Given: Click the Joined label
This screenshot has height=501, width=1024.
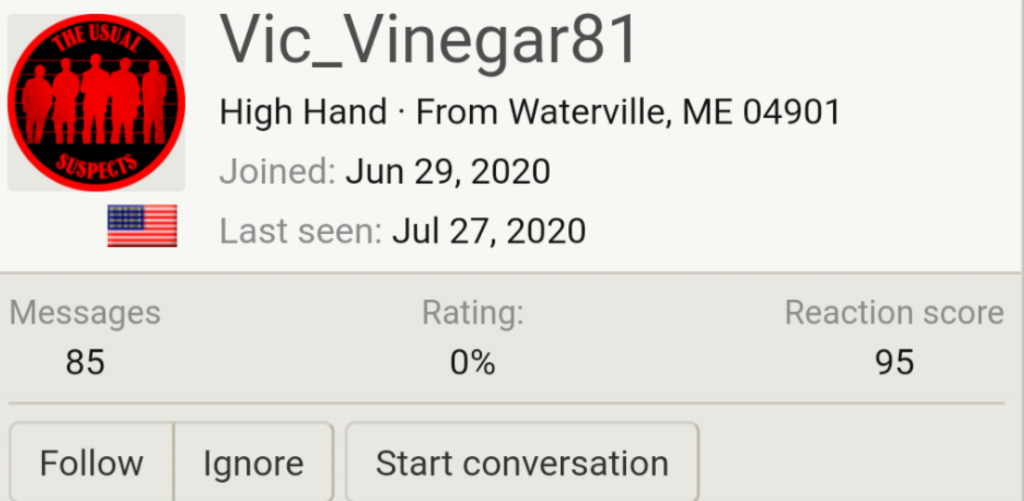Looking at the screenshot, I should 277,172.
